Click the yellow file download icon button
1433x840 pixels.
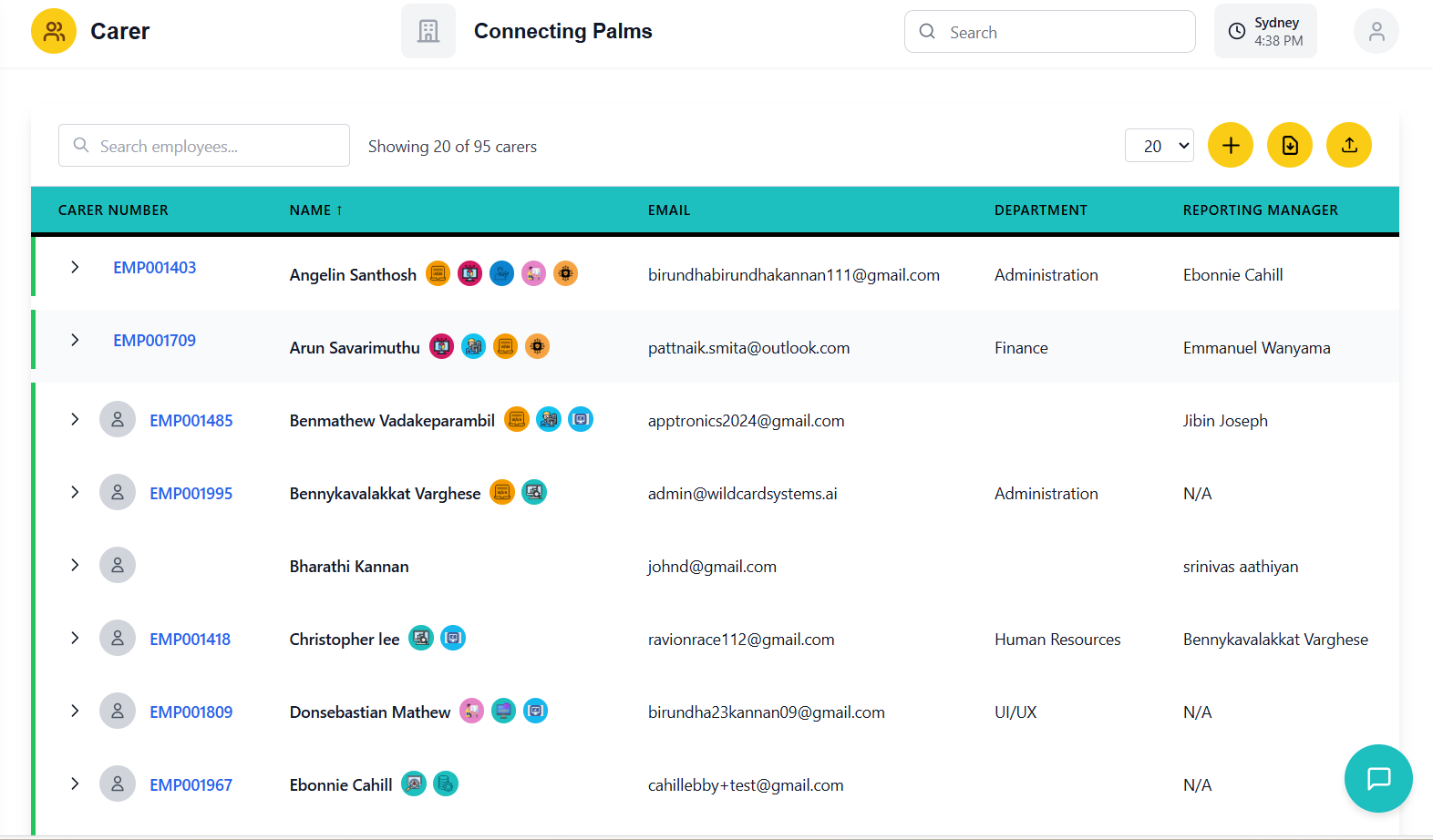point(1289,146)
